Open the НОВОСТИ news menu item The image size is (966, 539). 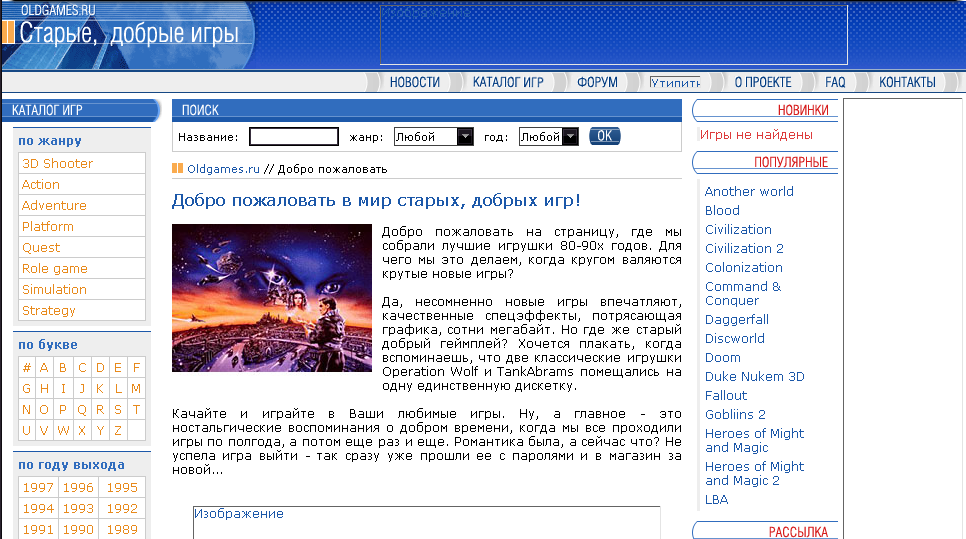pos(415,82)
